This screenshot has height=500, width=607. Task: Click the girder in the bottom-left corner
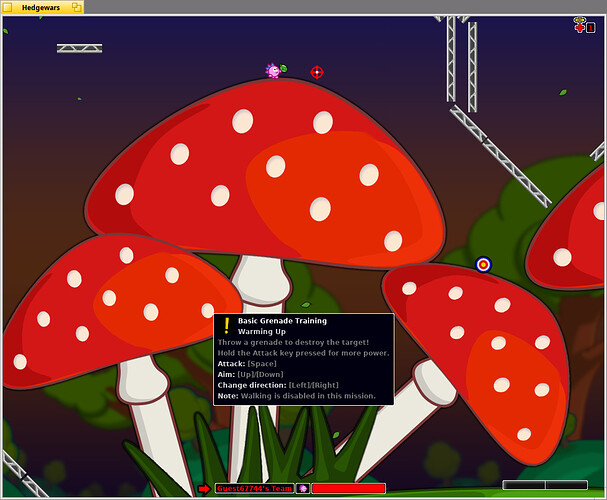23,474
